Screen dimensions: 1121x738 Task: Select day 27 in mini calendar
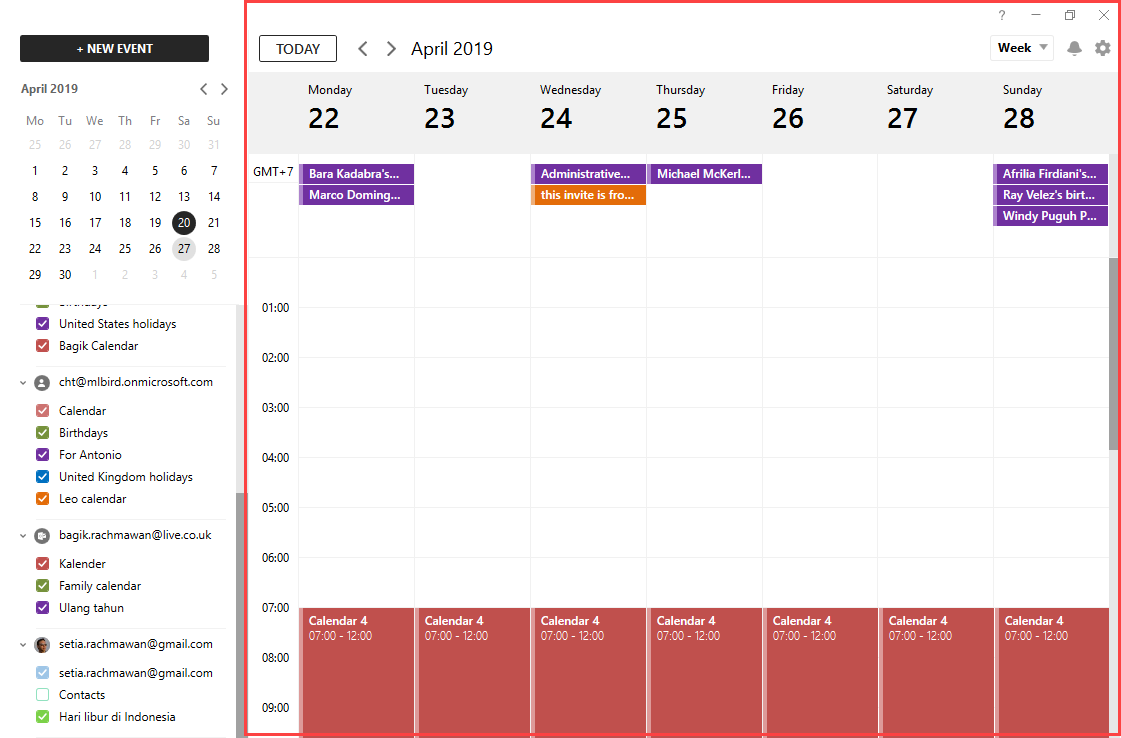click(184, 248)
